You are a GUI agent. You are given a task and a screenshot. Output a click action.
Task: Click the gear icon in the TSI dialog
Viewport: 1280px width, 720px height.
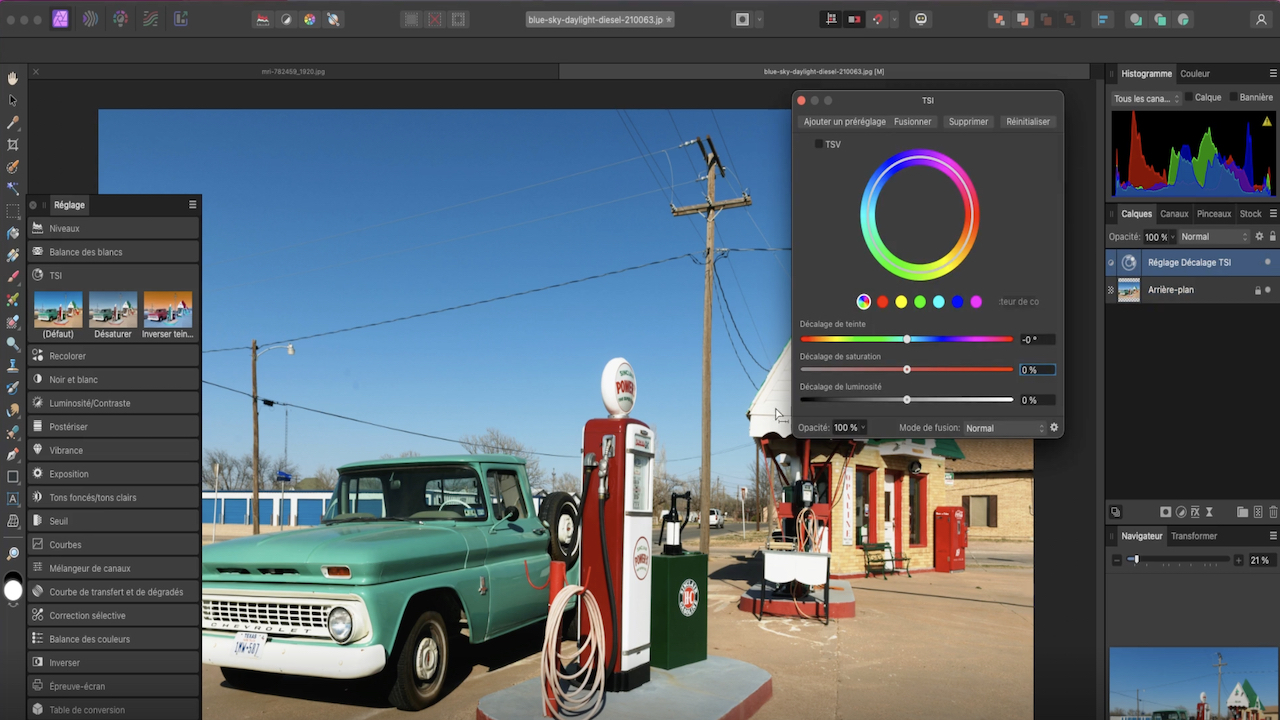pos(1053,428)
